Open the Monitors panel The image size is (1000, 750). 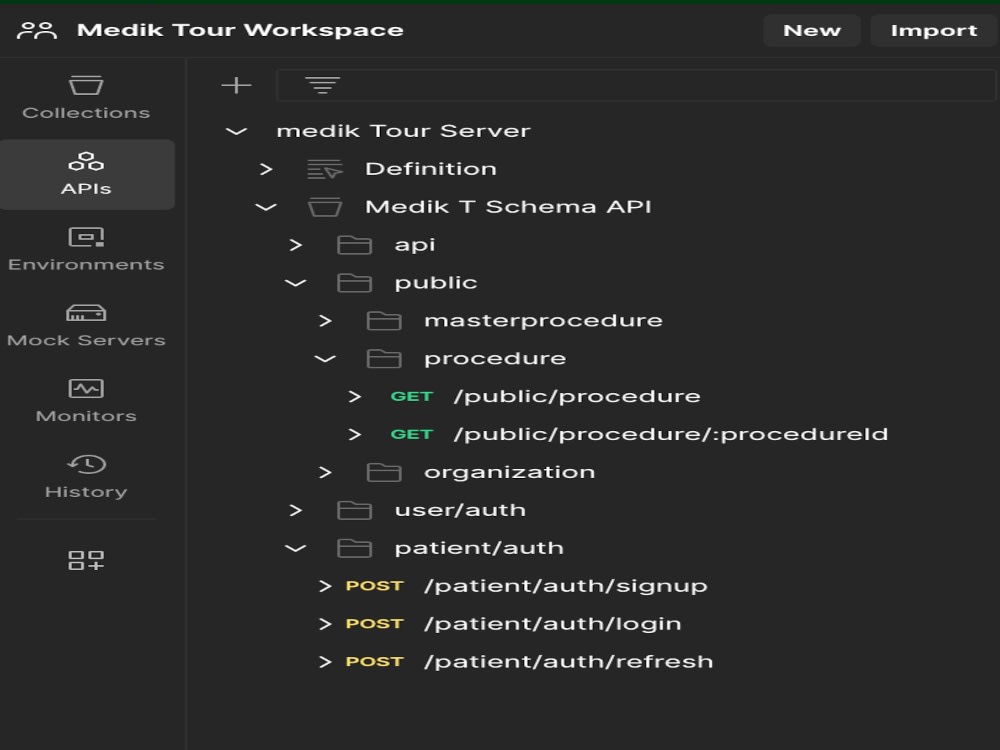(86, 398)
